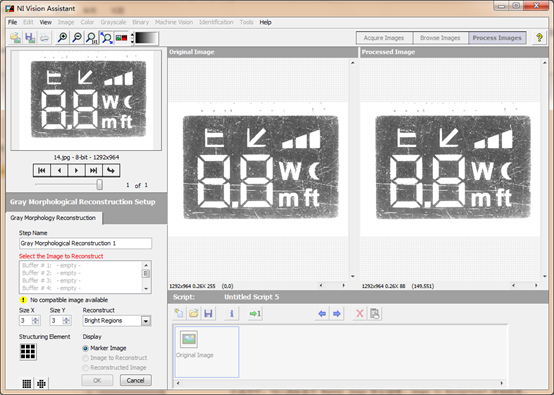
Task: Click the square structuring element preset icon
Action: (x=26, y=383)
